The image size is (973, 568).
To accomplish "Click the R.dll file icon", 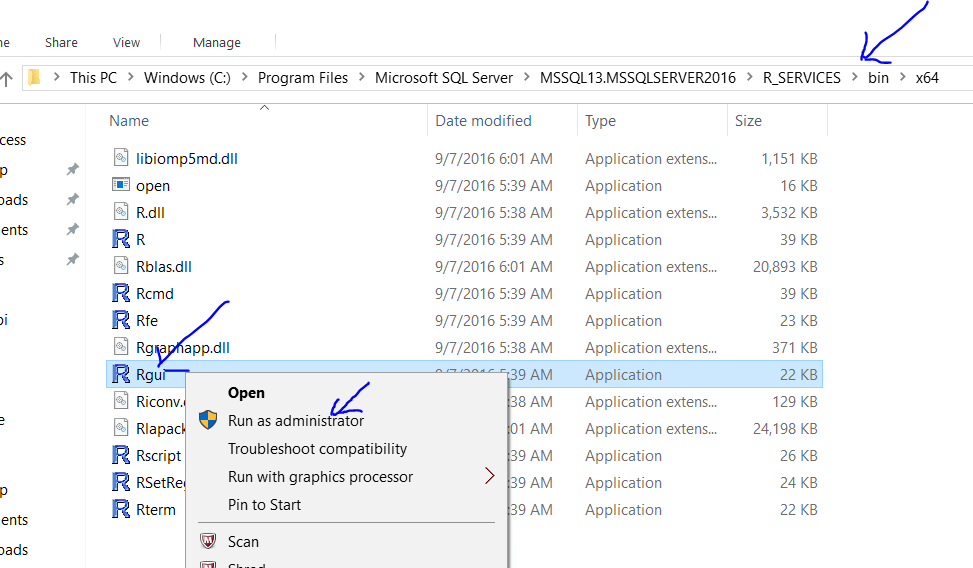I will point(121,212).
